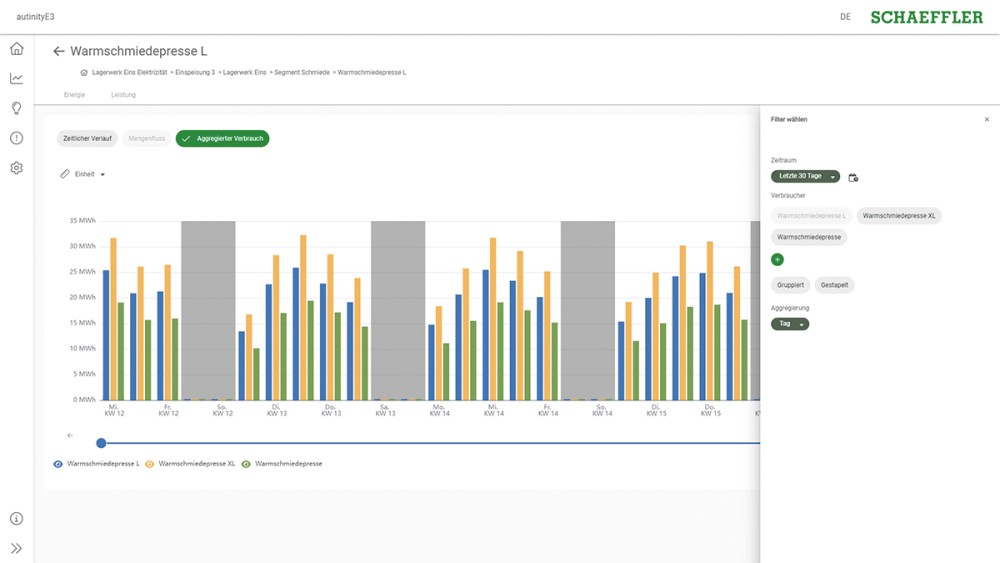1000x563 pixels.
Task: Open the calendar date picker icon
Action: 853,177
